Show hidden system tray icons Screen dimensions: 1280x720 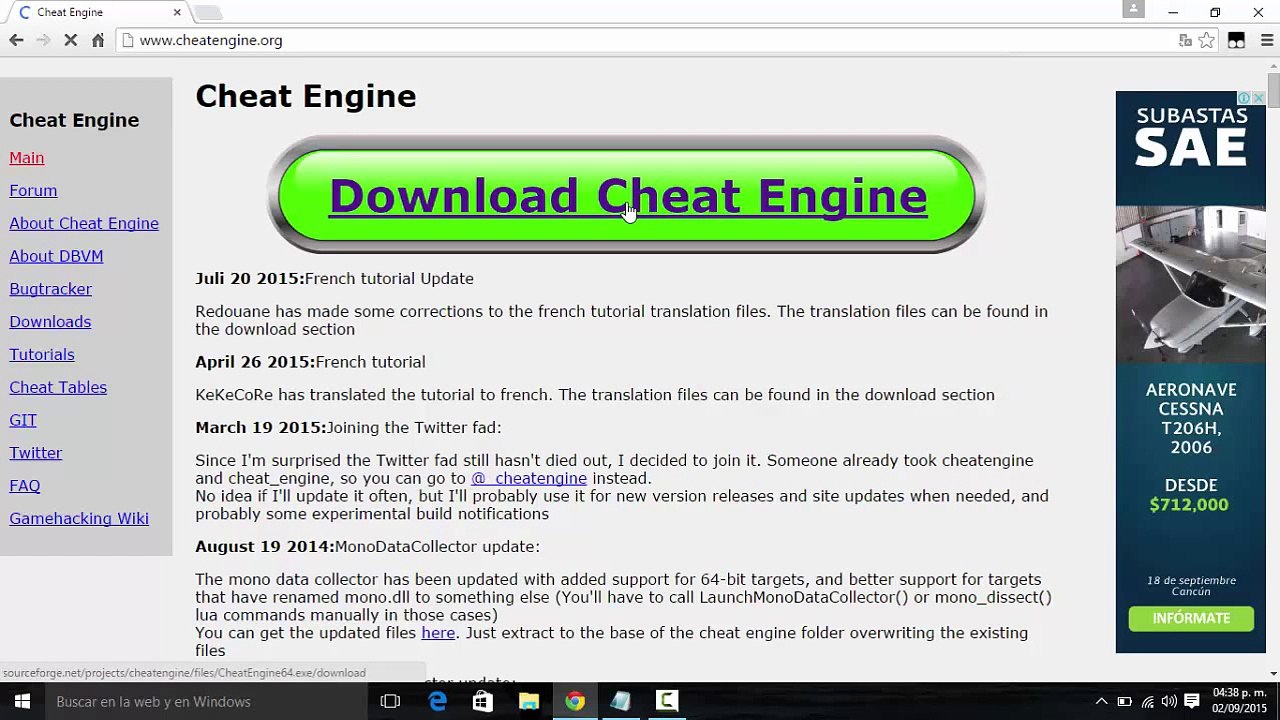1101,701
